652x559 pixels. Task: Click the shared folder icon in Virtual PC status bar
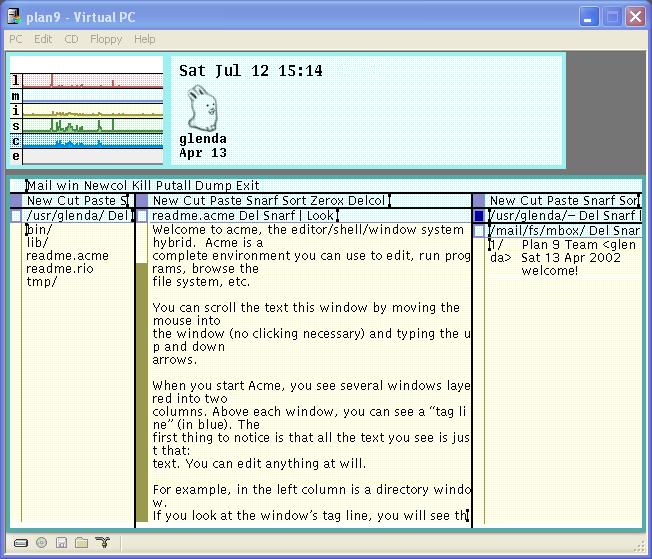[x=82, y=542]
